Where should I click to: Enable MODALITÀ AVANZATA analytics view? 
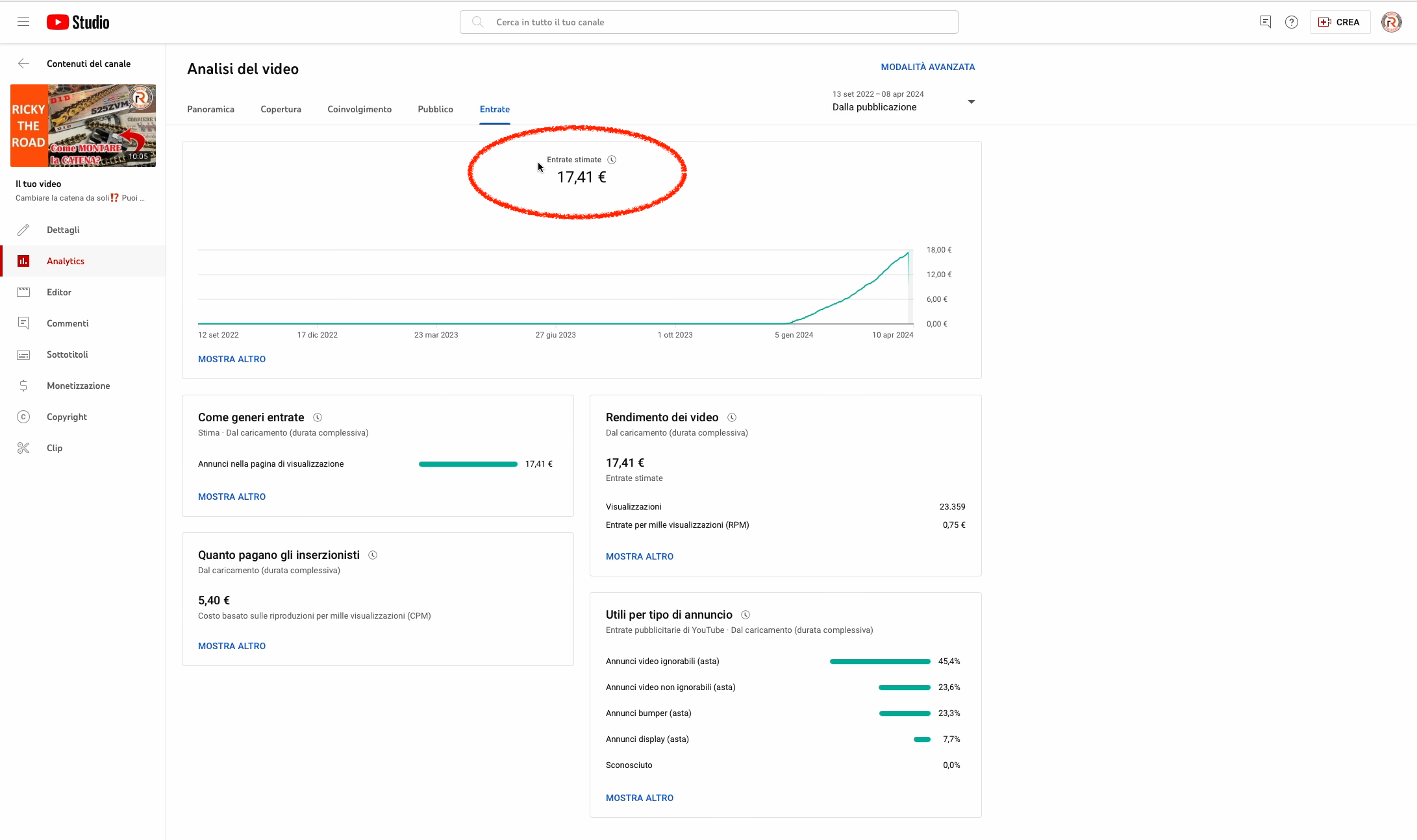coord(927,66)
